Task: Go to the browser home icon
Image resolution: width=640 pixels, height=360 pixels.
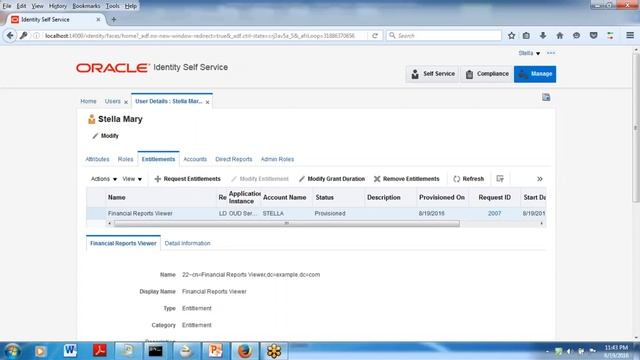Action: [560, 36]
